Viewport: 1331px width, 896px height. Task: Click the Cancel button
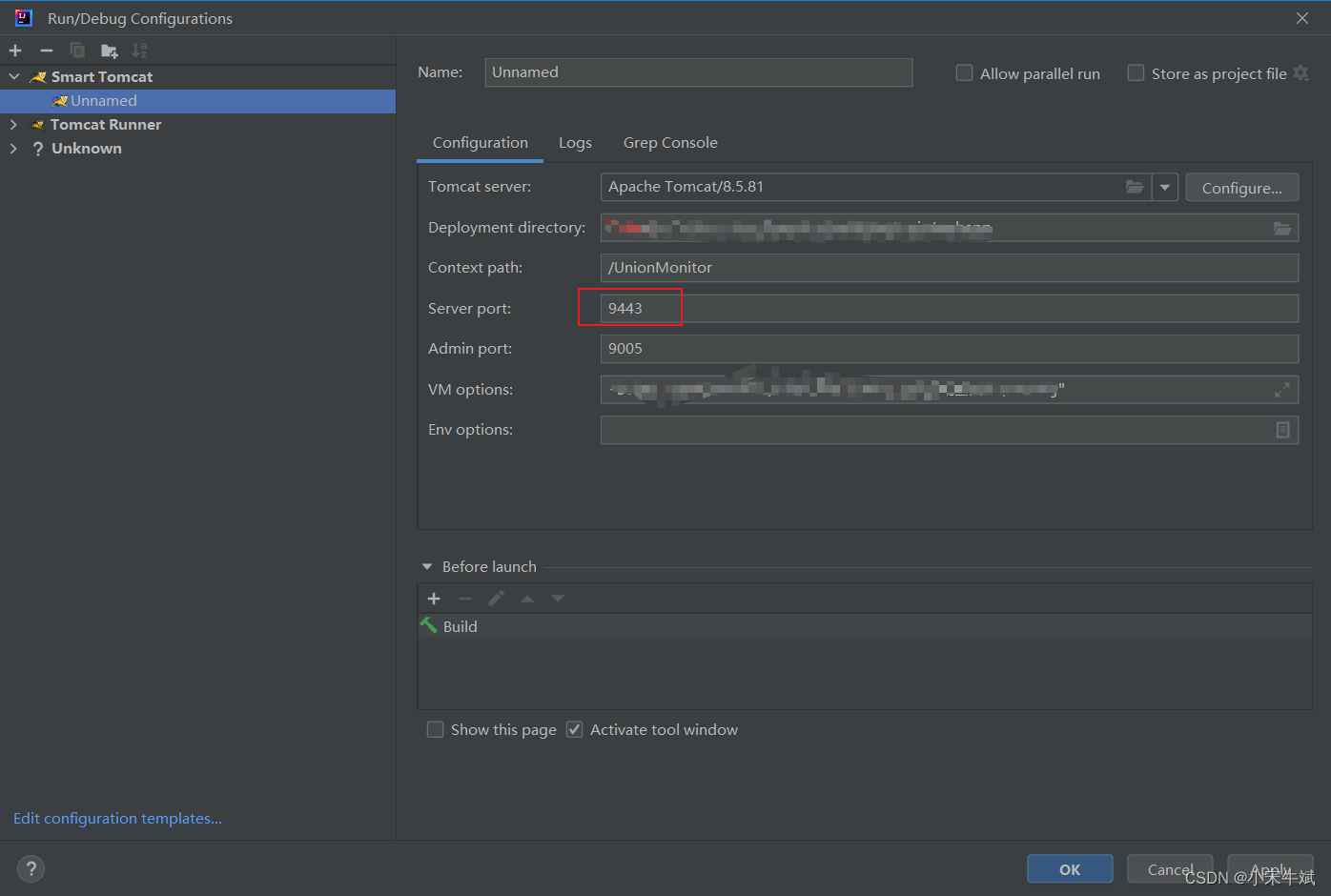point(1170,869)
